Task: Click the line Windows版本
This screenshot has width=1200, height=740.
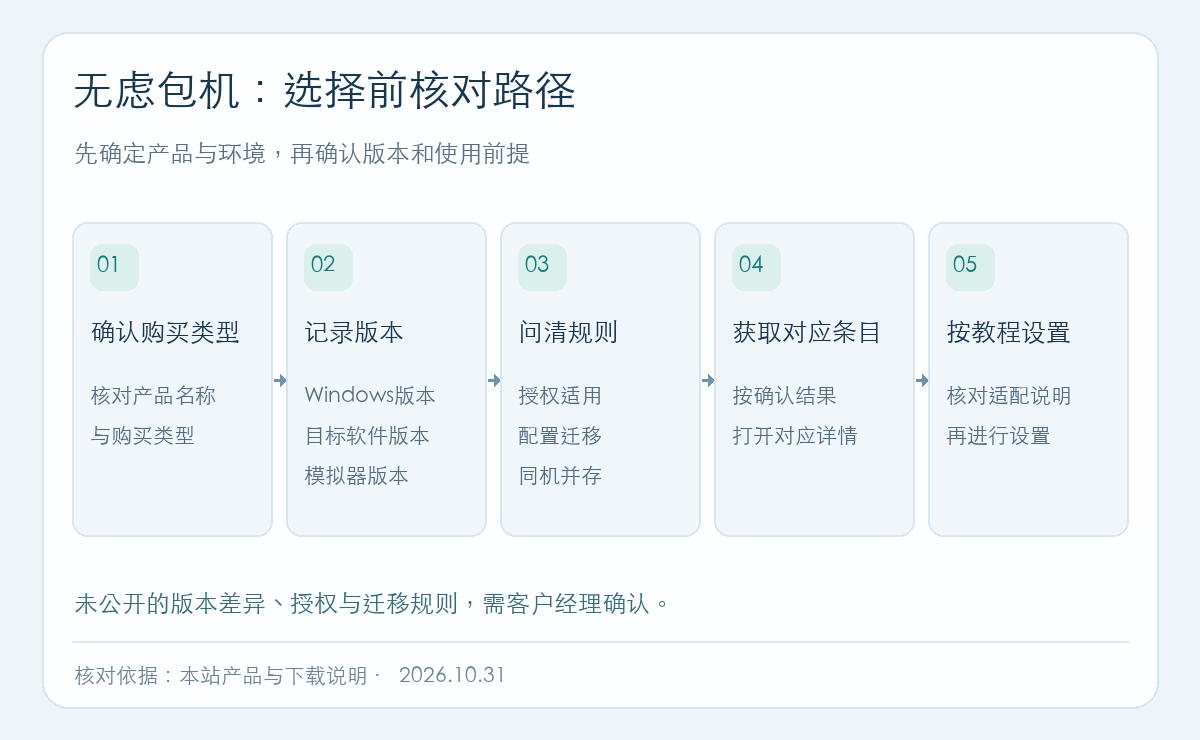Action: coord(370,395)
